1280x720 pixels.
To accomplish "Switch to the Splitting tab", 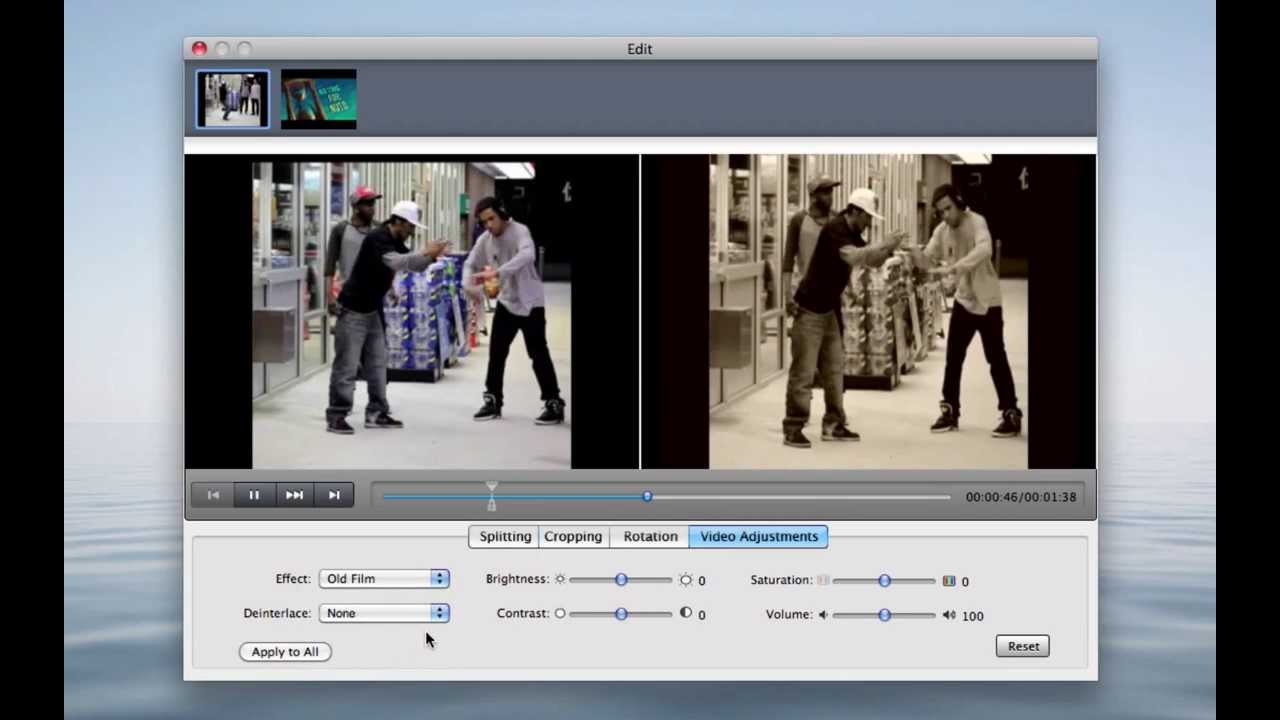I will click(x=504, y=536).
